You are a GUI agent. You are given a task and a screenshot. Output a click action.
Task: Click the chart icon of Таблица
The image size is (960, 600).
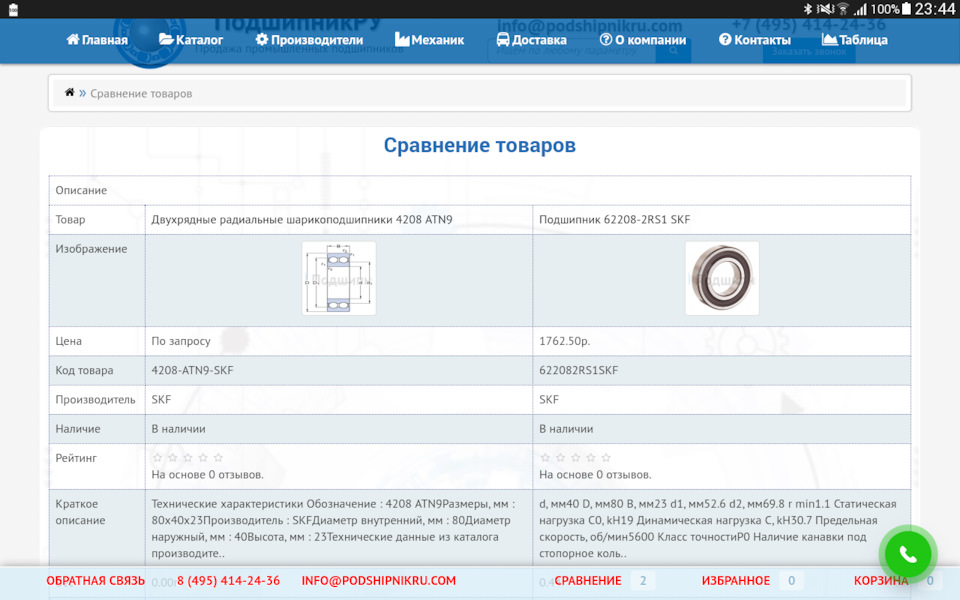pyautogui.click(x=829, y=39)
